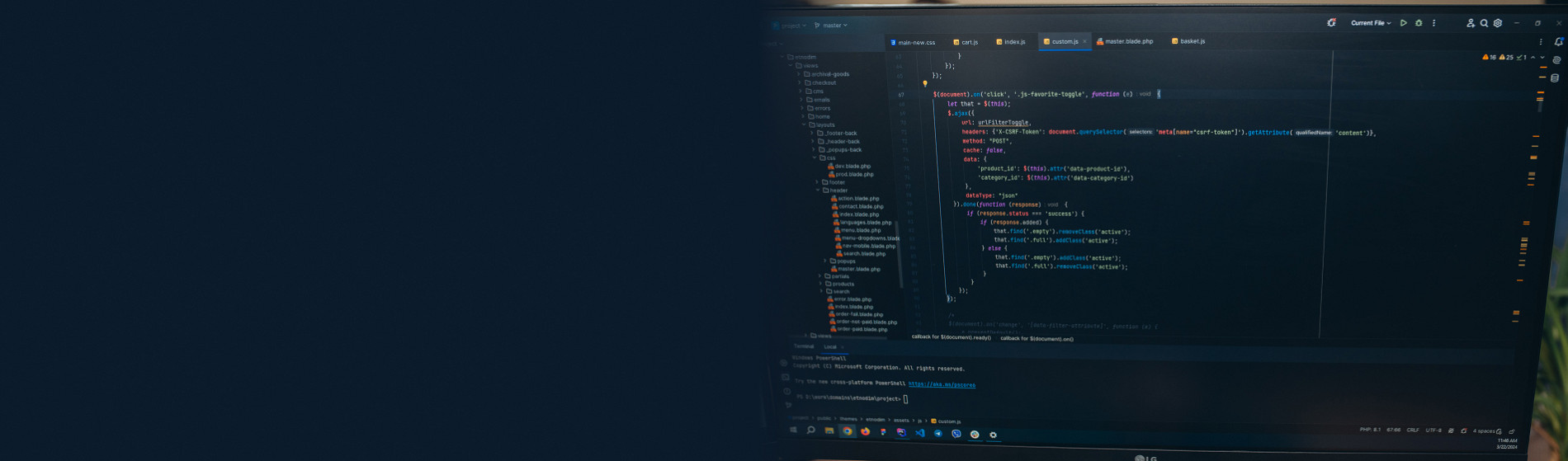Collapse the layouts folder
The height and width of the screenshot is (461, 1568).
(x=804, y=125)
